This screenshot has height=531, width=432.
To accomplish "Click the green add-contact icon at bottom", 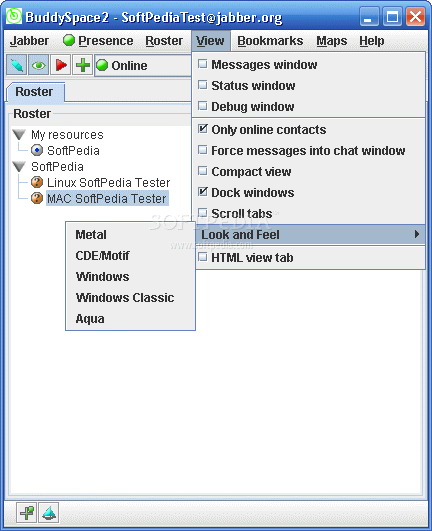I will pyautogui.click(x=26, y=512).
